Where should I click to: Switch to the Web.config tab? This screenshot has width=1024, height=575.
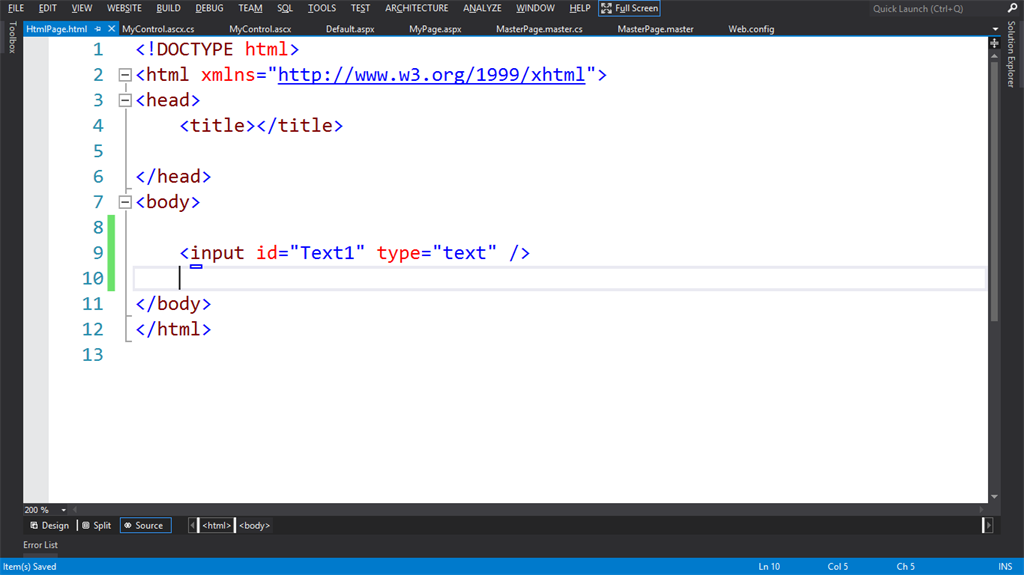pyautogui.click(x=751, y=29)
